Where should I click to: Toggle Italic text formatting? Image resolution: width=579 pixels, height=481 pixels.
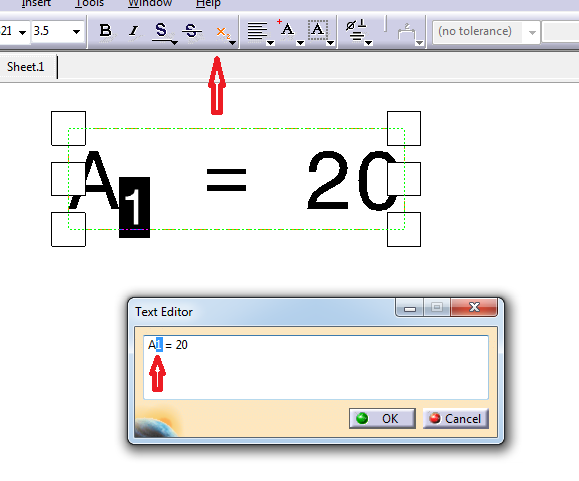[x=134, y=31]
